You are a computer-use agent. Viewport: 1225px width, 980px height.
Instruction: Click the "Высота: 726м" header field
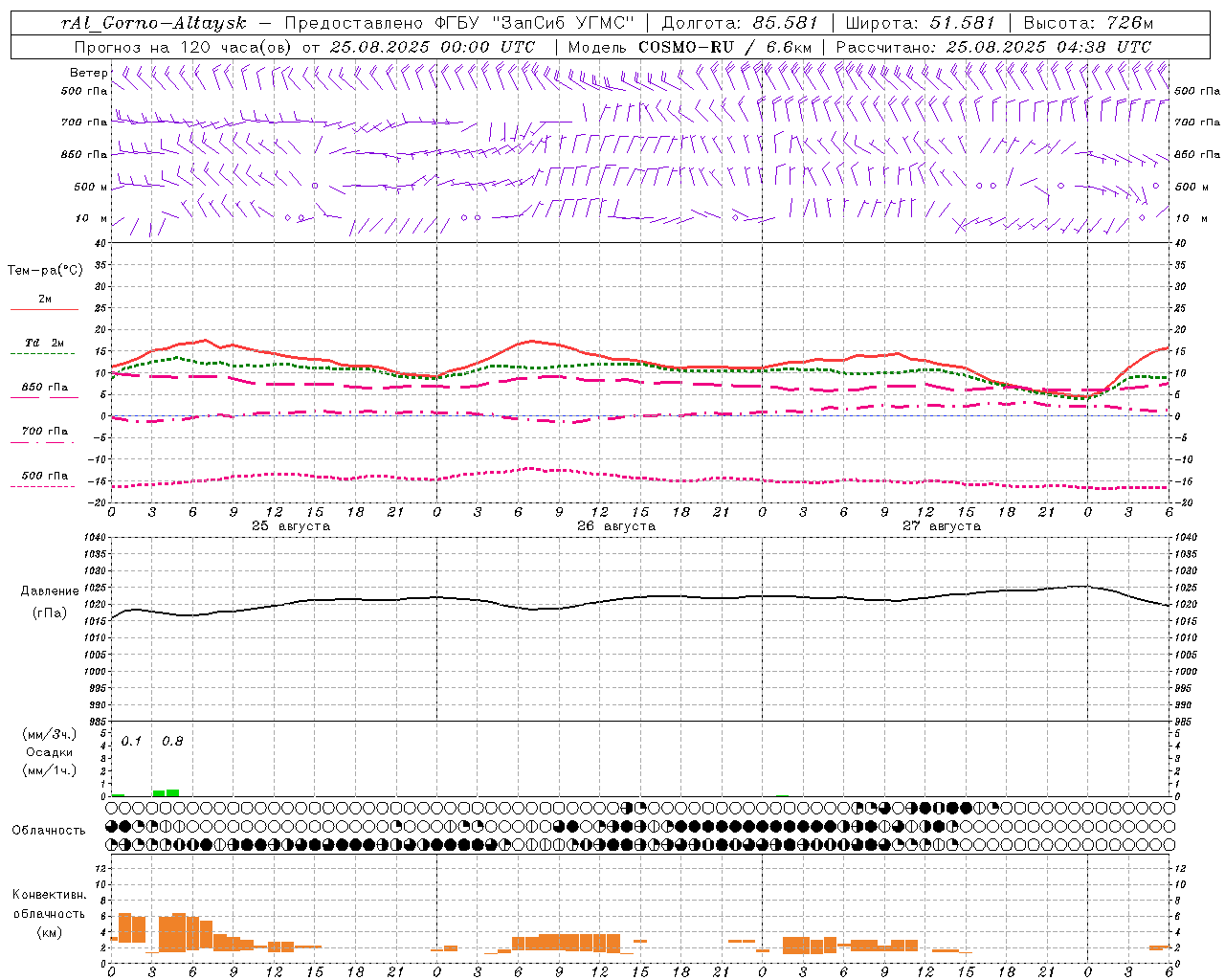click(x=1088, y=23)
